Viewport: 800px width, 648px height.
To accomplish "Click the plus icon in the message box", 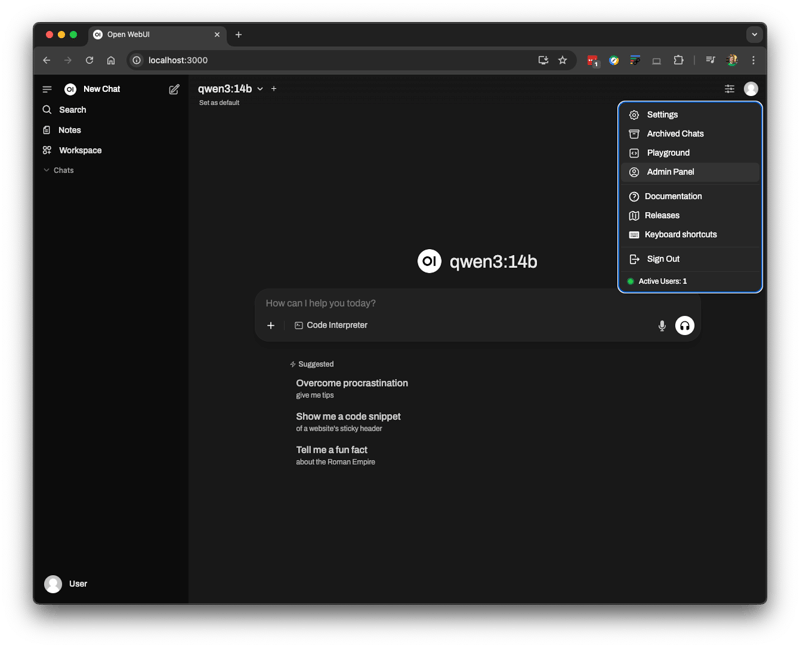I will (x=270, y=326).
